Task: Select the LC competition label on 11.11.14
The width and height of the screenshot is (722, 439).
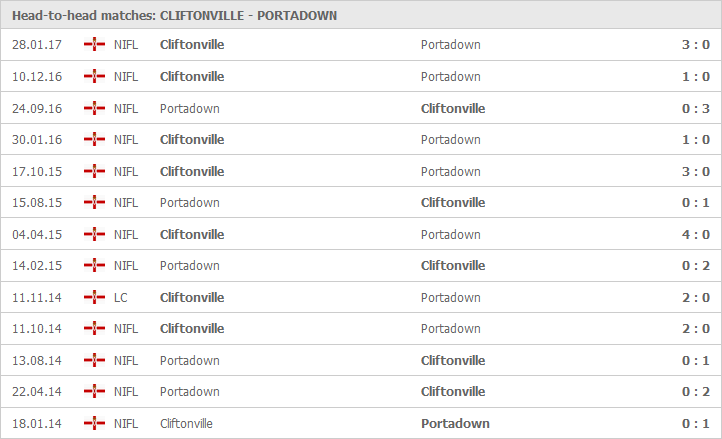Action: [121, 298]
